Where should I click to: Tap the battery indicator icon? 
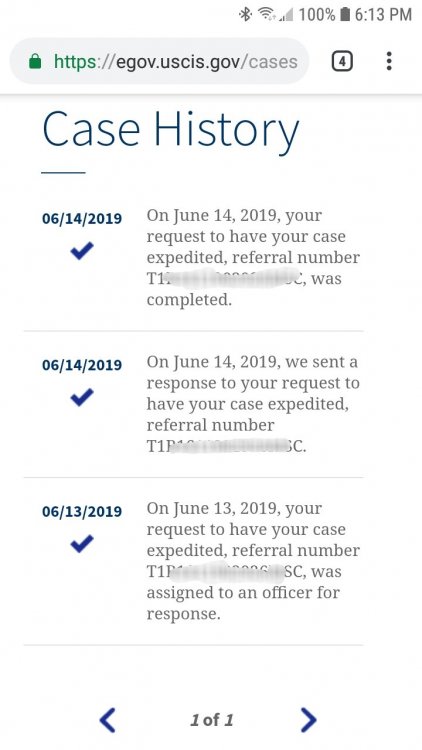(x=344, y=14)
